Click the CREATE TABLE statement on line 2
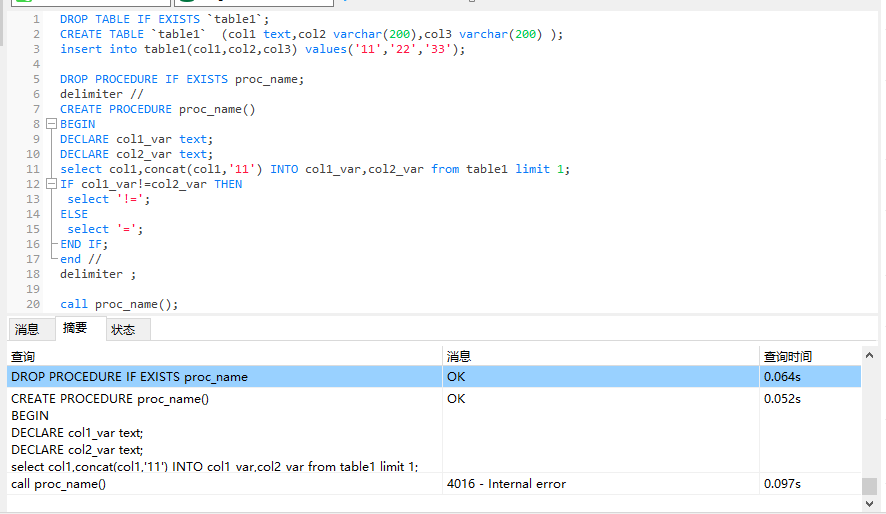Screen dimensions: 886x514 pos(311,34)
